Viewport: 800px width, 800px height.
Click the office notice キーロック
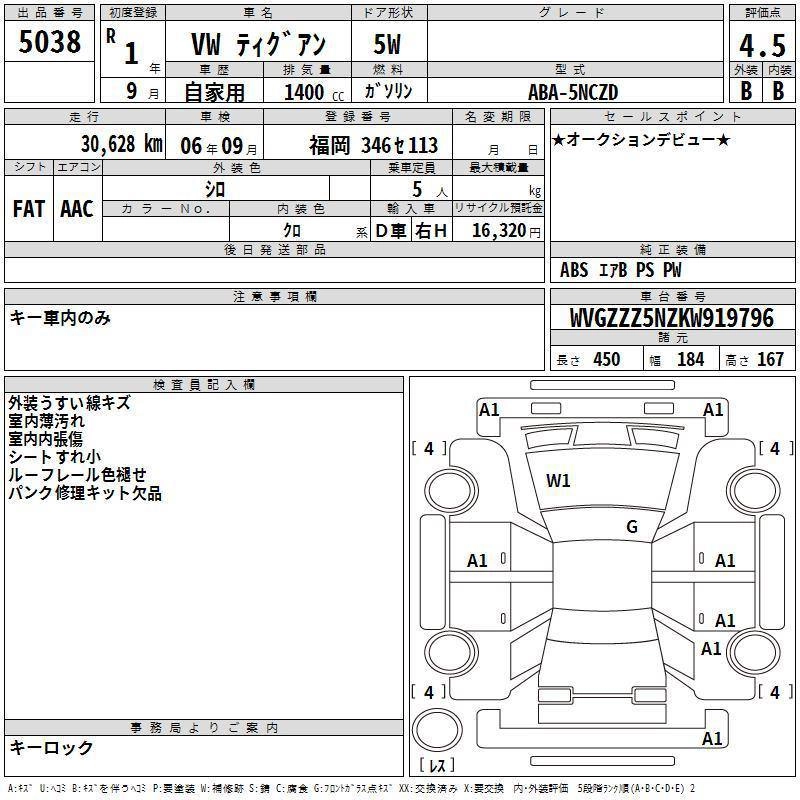point(51,747)
